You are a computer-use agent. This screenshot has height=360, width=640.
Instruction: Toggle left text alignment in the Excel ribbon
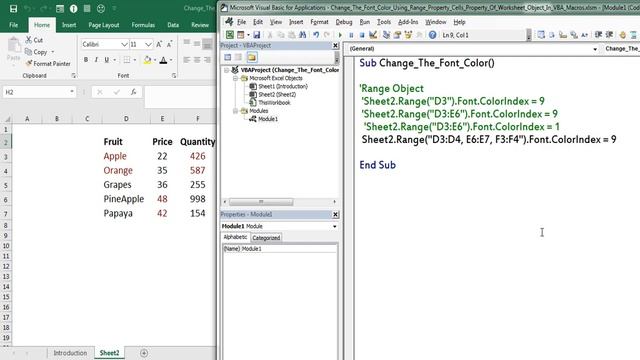187,60
